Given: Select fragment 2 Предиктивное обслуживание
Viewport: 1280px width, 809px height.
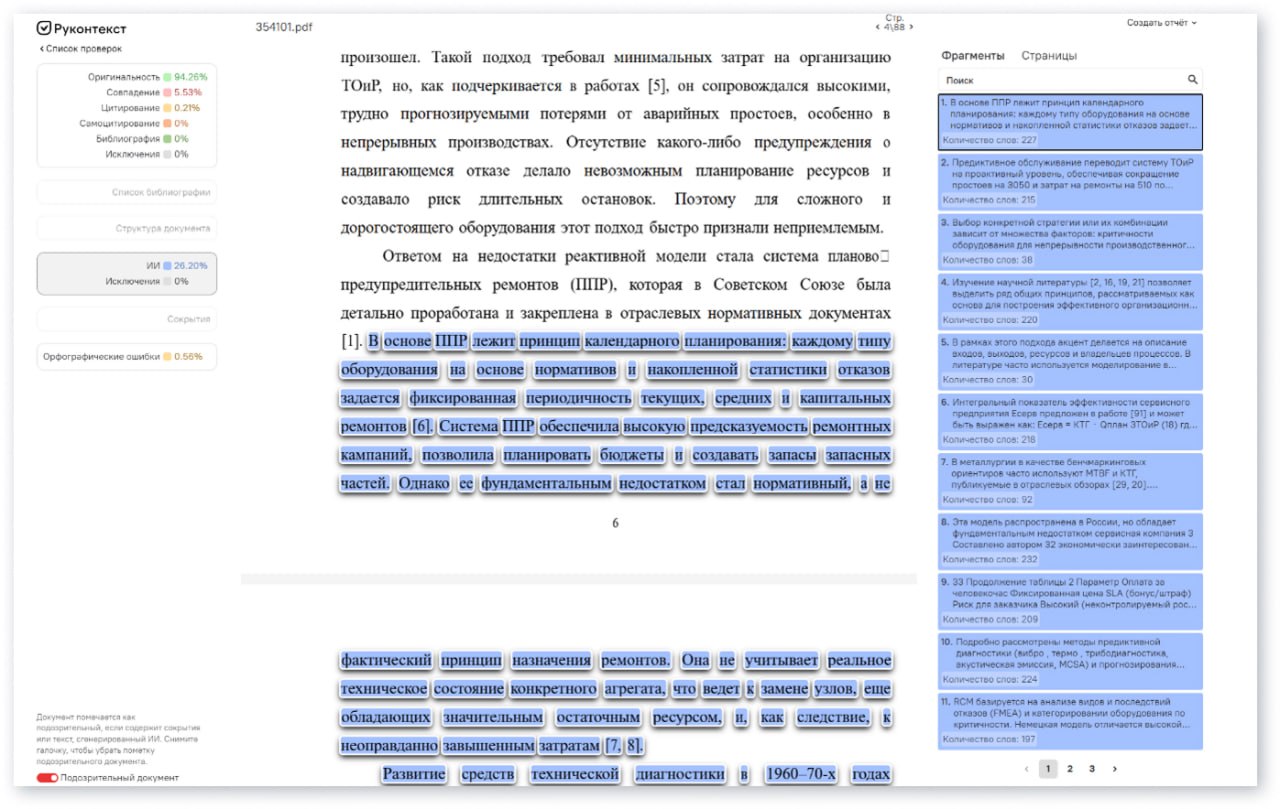Looking at the screenshot, I should click(1070, 182).
